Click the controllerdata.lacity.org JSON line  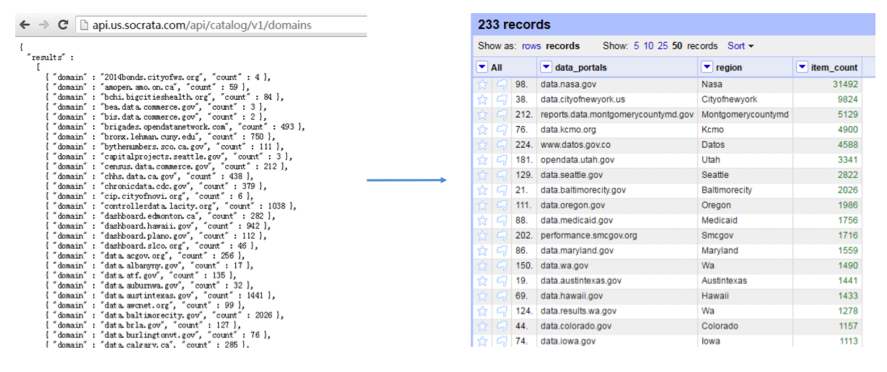point(170,207)
